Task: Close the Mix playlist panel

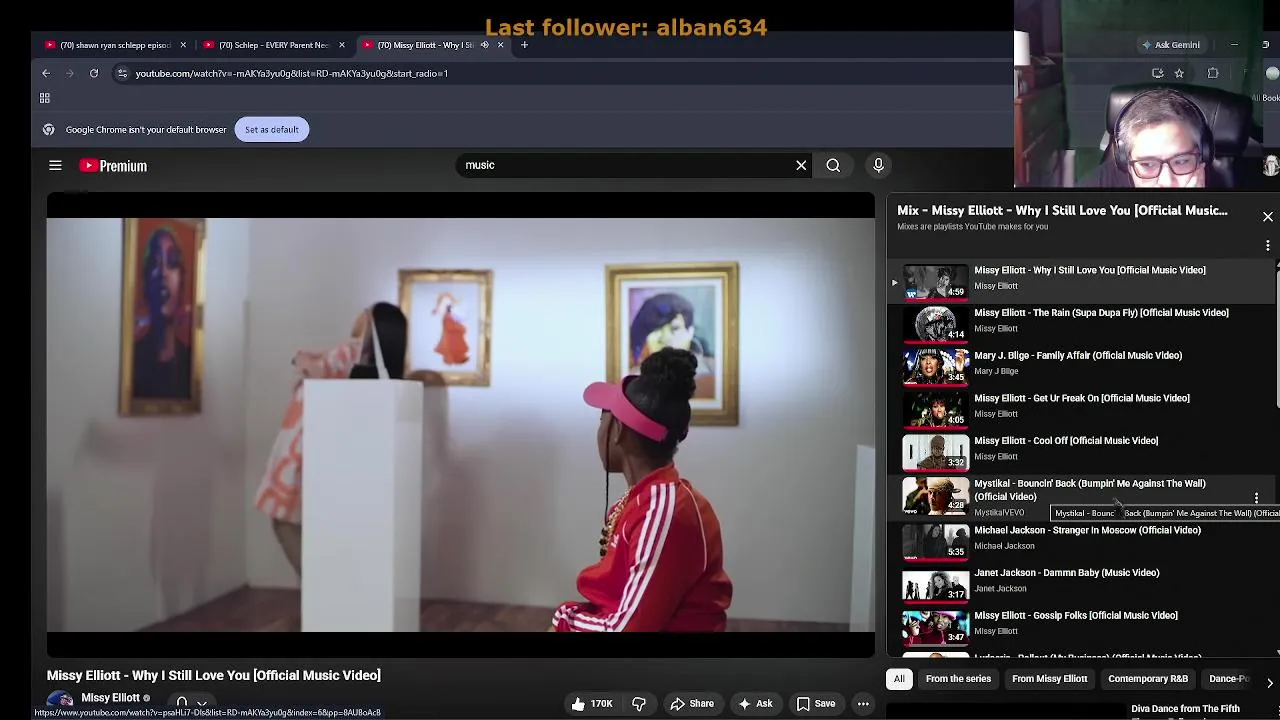Action: click(x=1268, y=217)
